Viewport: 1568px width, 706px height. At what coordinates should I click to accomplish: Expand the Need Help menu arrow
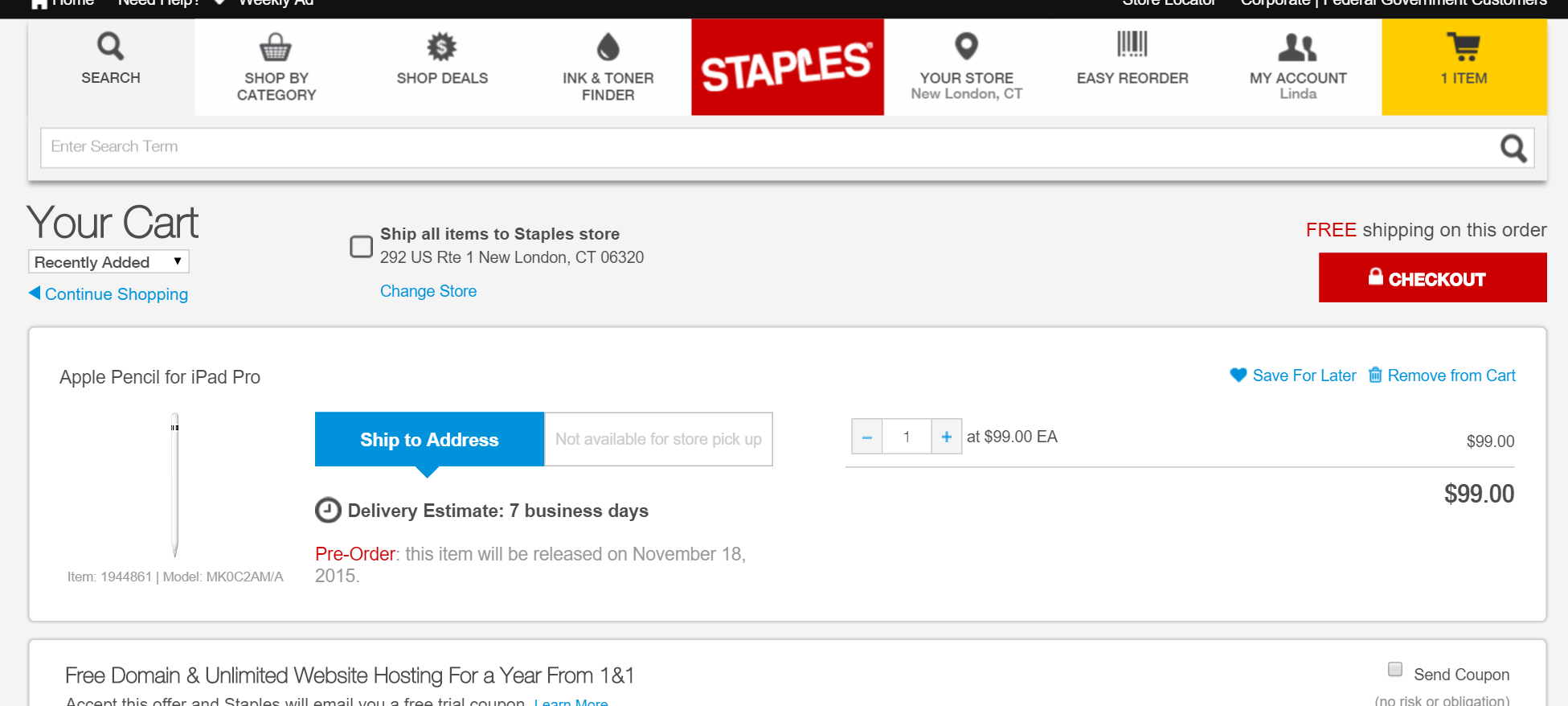point(219,2)
